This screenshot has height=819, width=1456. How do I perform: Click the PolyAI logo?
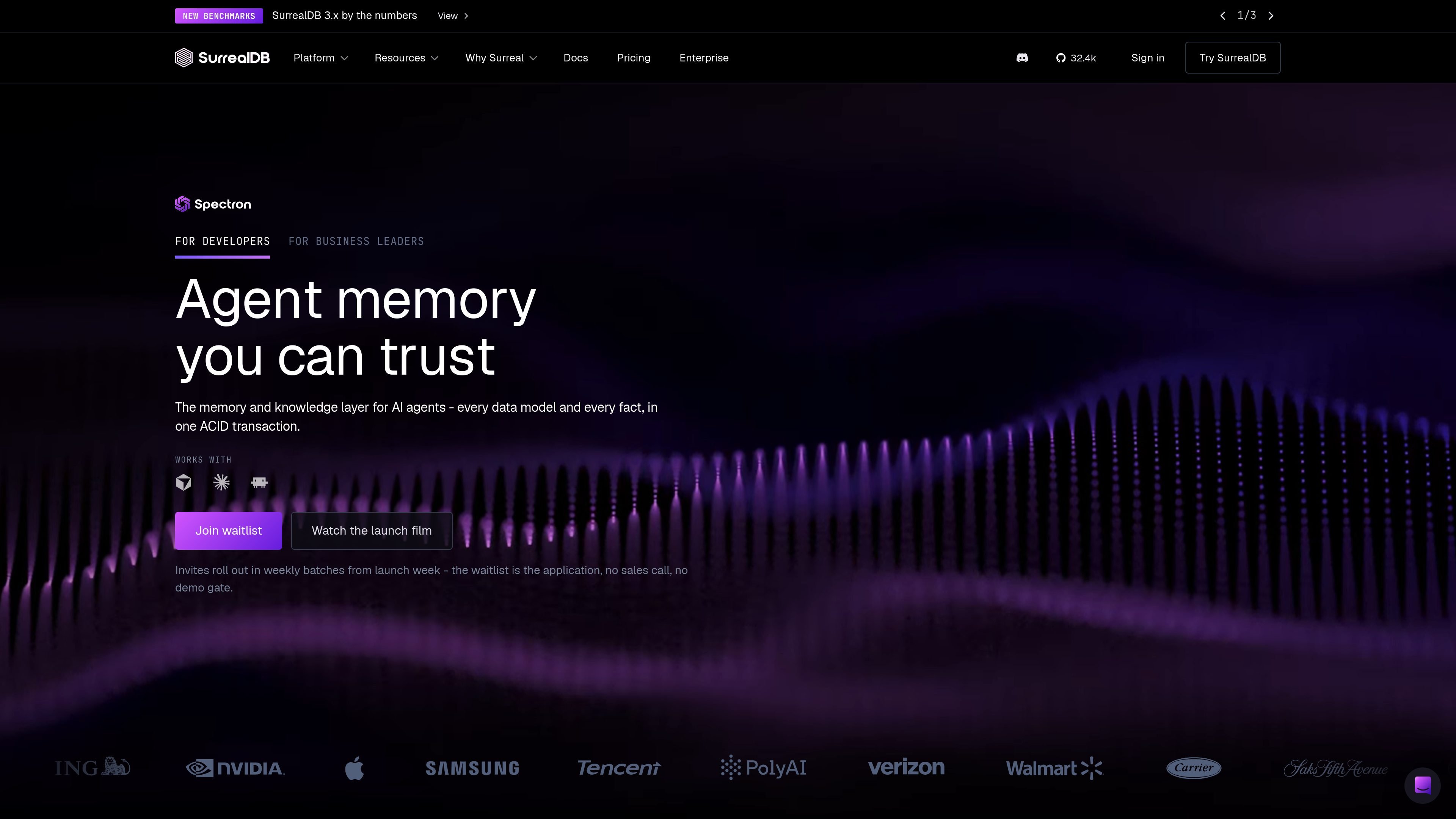coord(764,767)
